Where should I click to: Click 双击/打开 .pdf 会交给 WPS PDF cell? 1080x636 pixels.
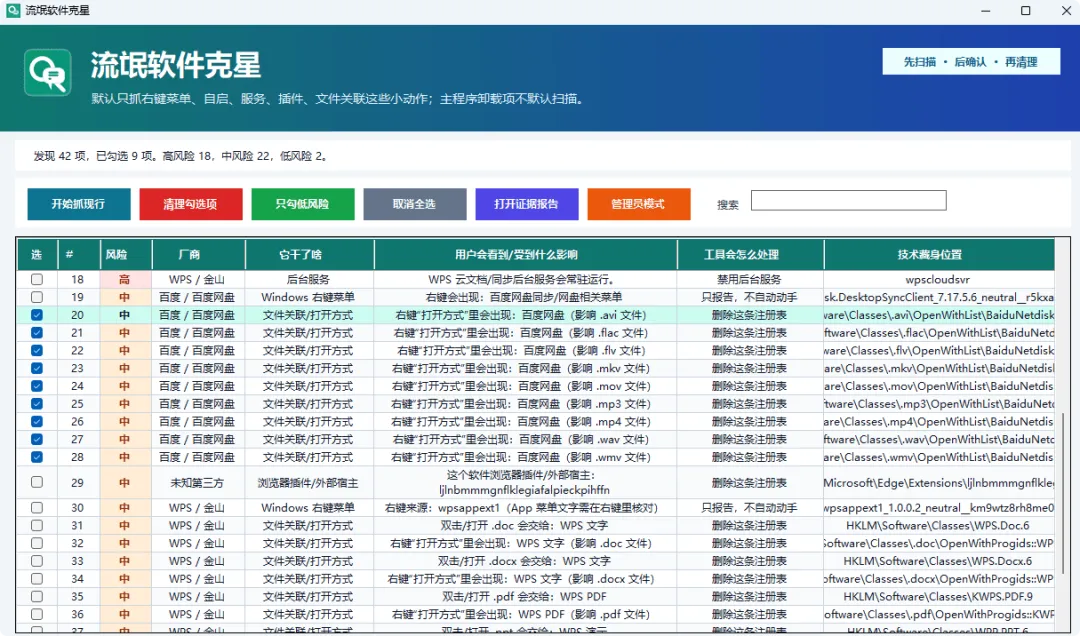(x=524, y=597)
